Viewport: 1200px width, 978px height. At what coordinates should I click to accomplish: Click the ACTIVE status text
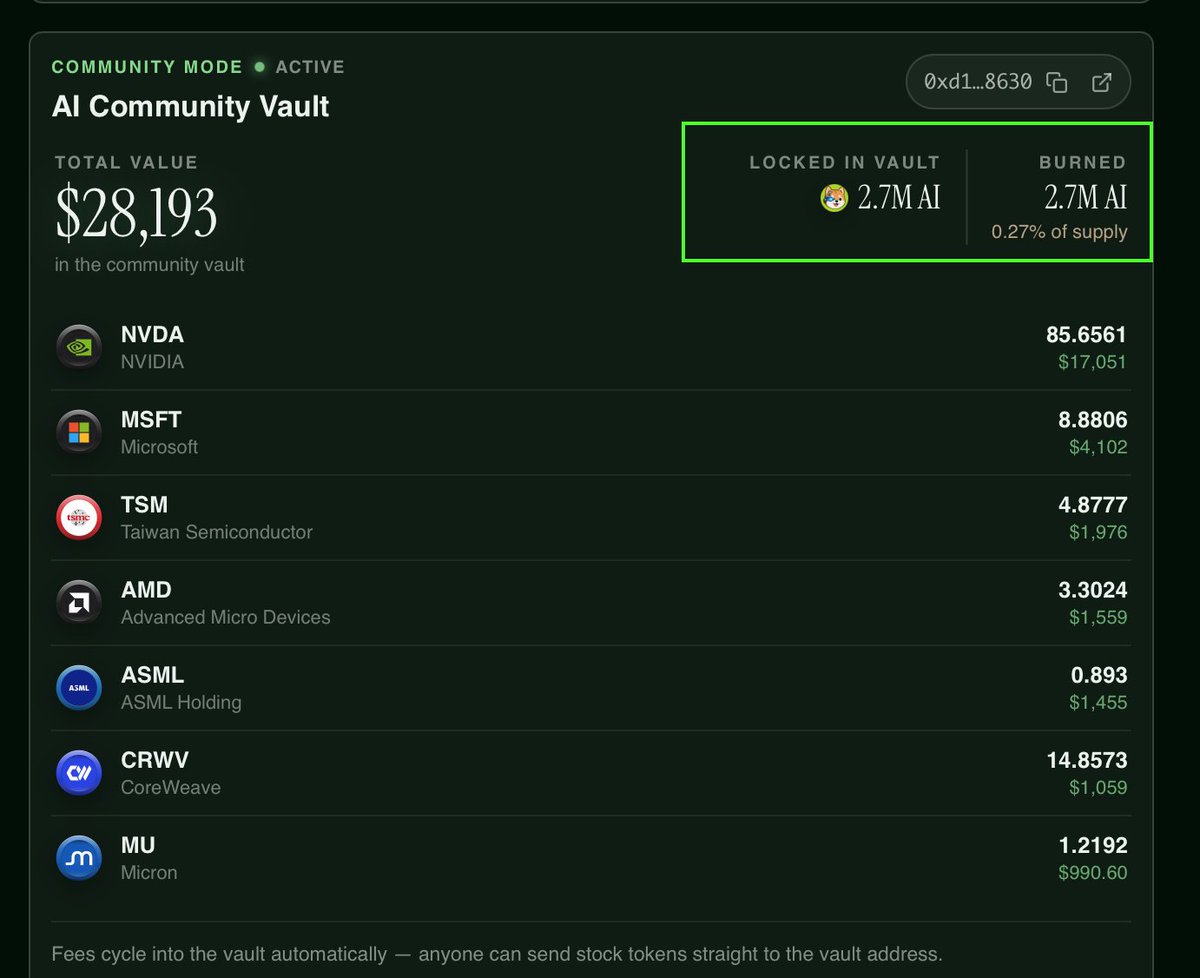click(x=310, y=67)
